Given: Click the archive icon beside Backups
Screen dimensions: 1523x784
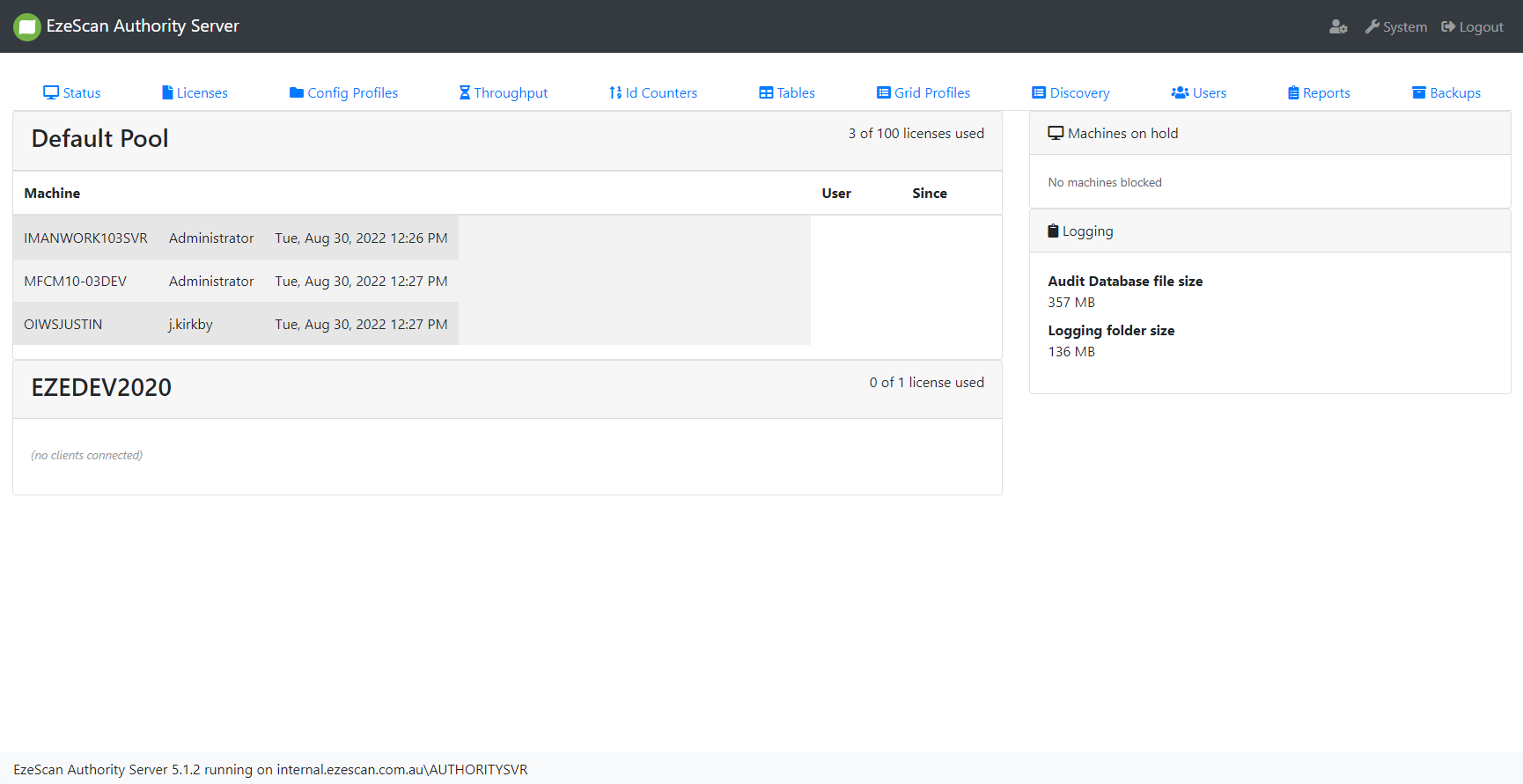Looking at the screenshot, I should [1419, 93].
